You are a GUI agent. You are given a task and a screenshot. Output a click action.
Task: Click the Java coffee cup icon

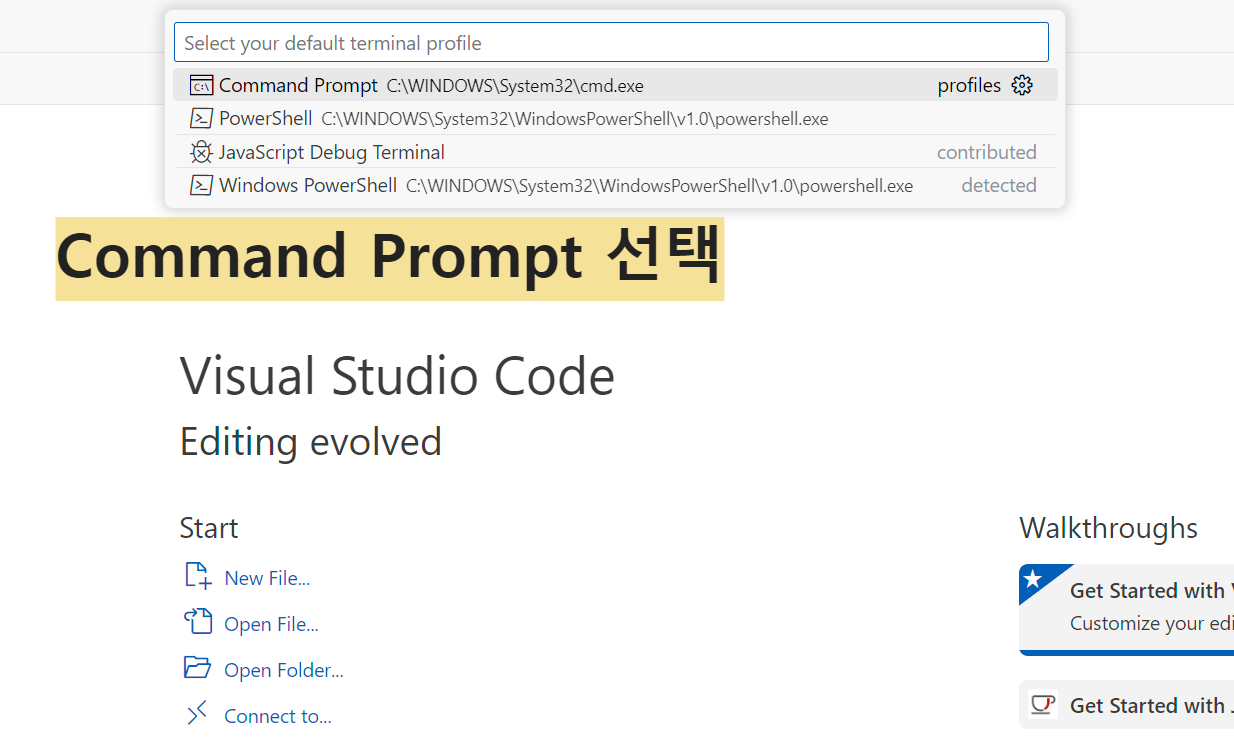pyautogui.click(x=1043, y=705)
